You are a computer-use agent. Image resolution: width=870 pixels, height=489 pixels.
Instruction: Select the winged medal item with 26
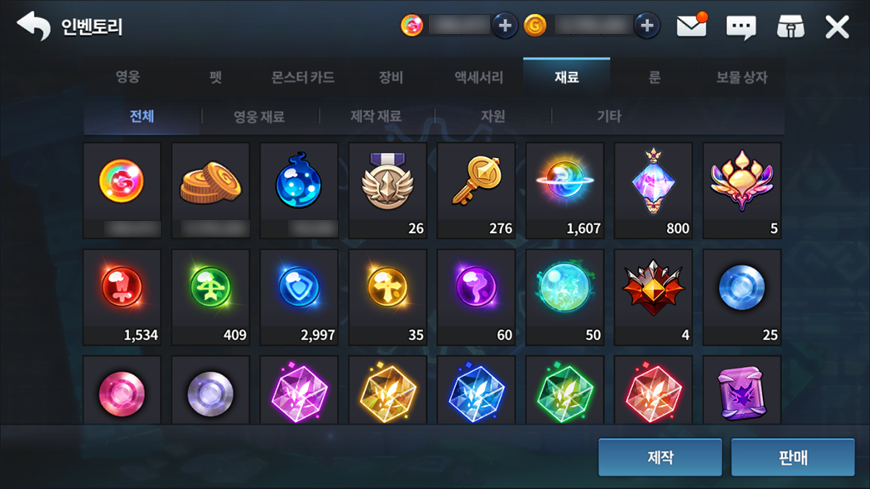point(388,190)
